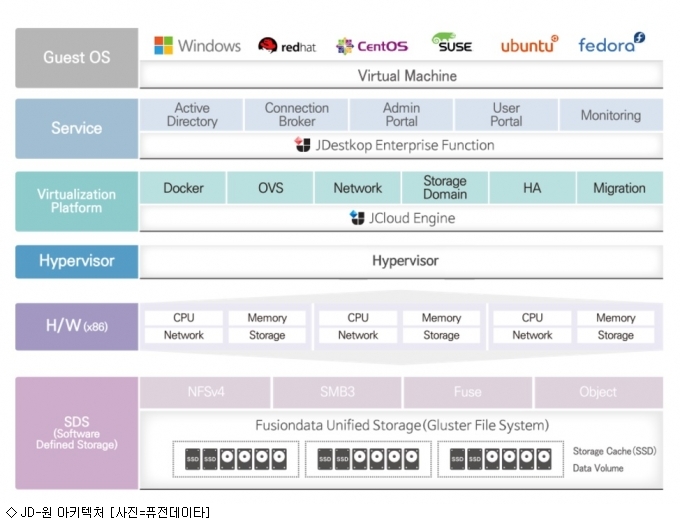
Task: Click the JDestkop Enterprise Function text
Action: point(405,145)
